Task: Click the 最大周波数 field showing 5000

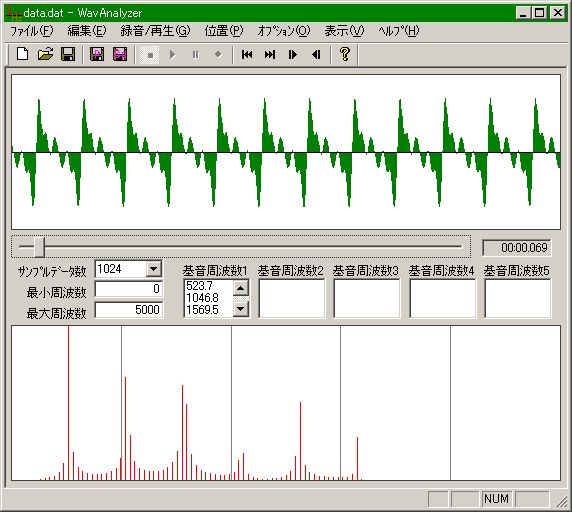Action: tap(128, 310)
